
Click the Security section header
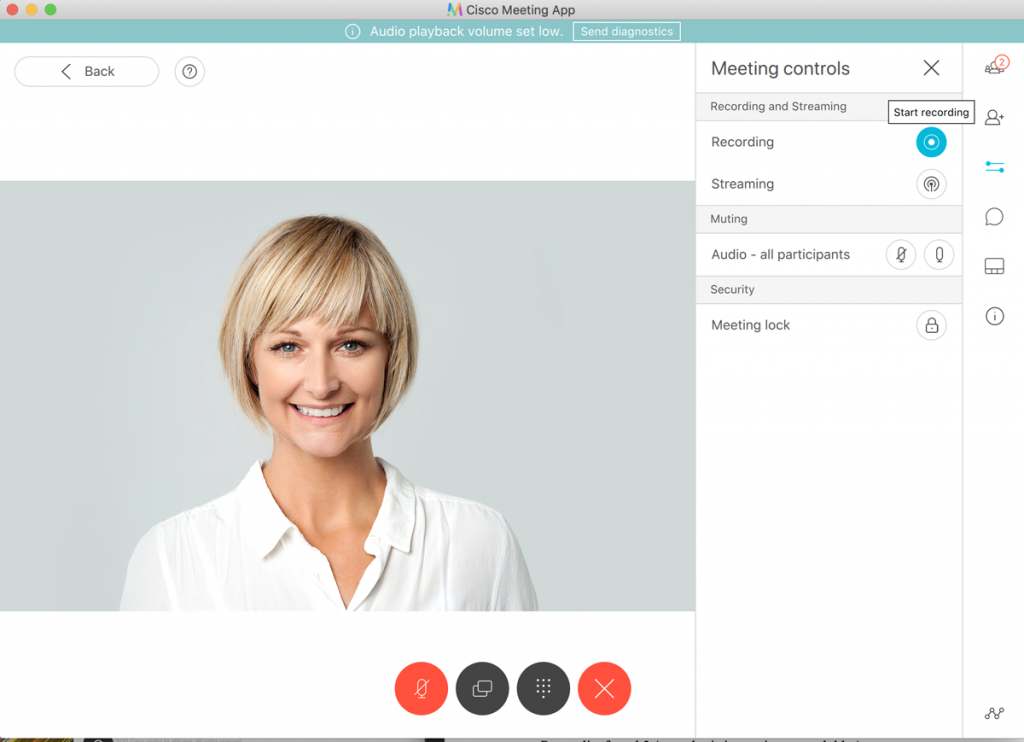click(x=732, y=289)
